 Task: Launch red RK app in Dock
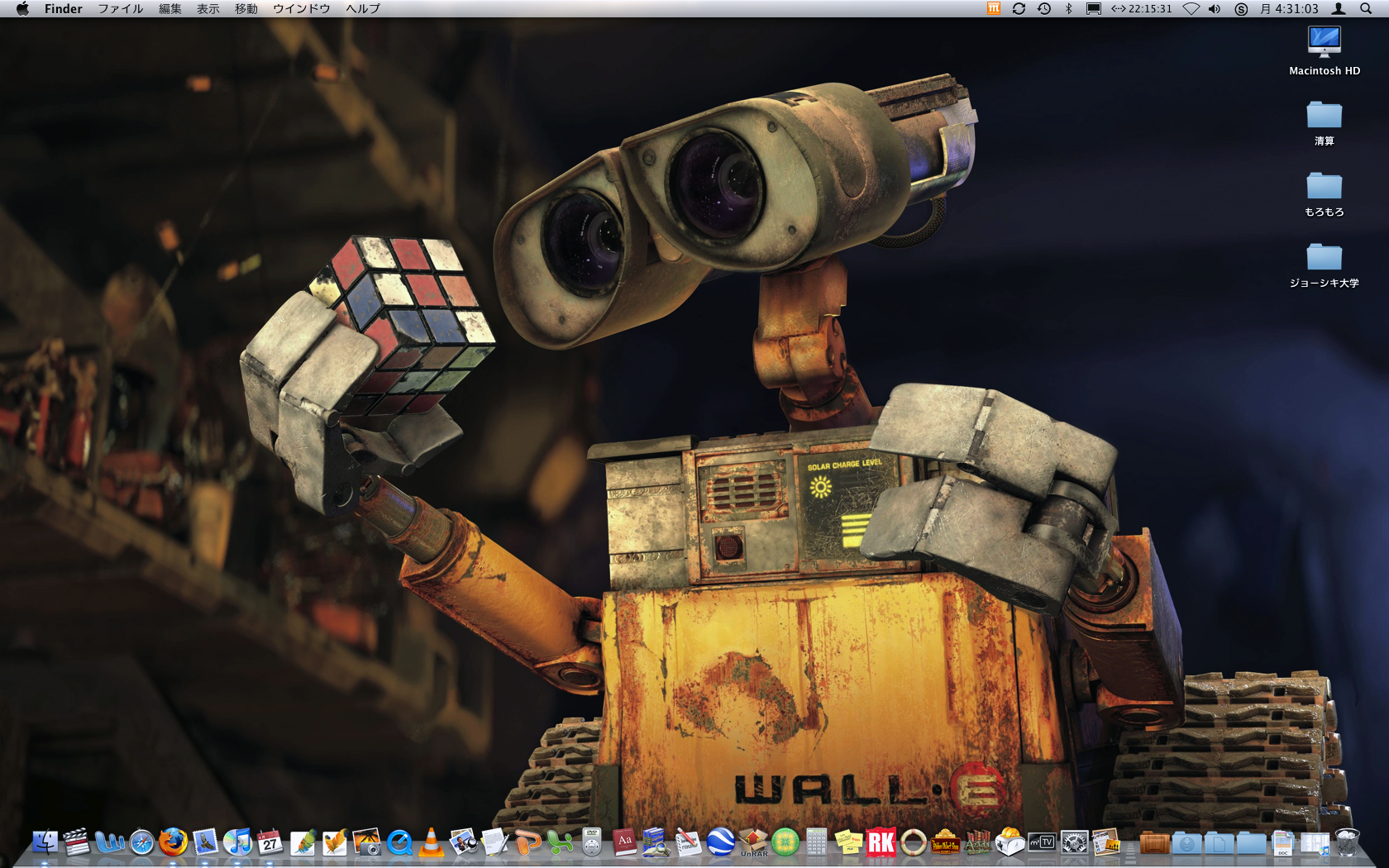coord(881,842)
